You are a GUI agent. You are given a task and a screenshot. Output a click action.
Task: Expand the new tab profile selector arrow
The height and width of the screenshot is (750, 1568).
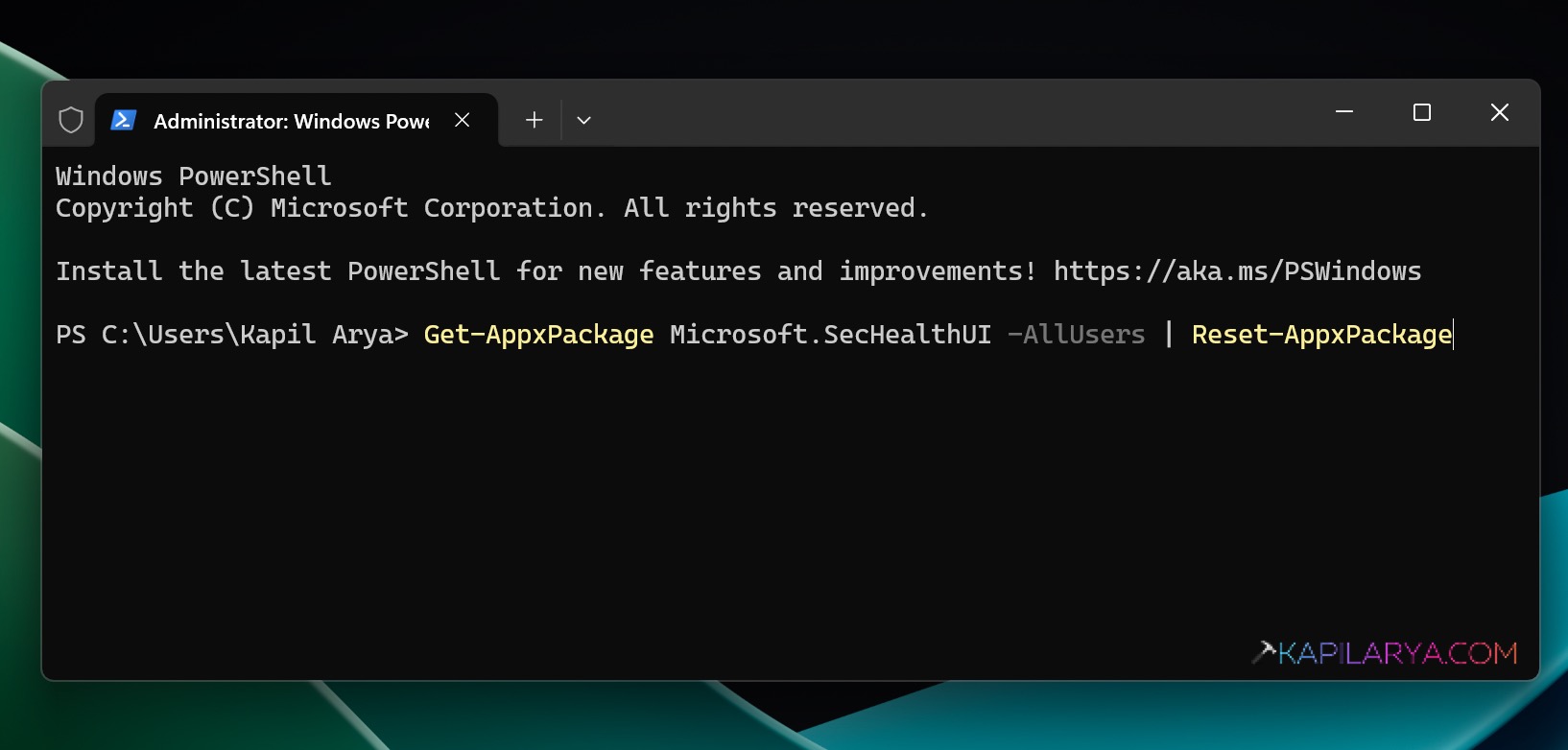click(583, 119)
